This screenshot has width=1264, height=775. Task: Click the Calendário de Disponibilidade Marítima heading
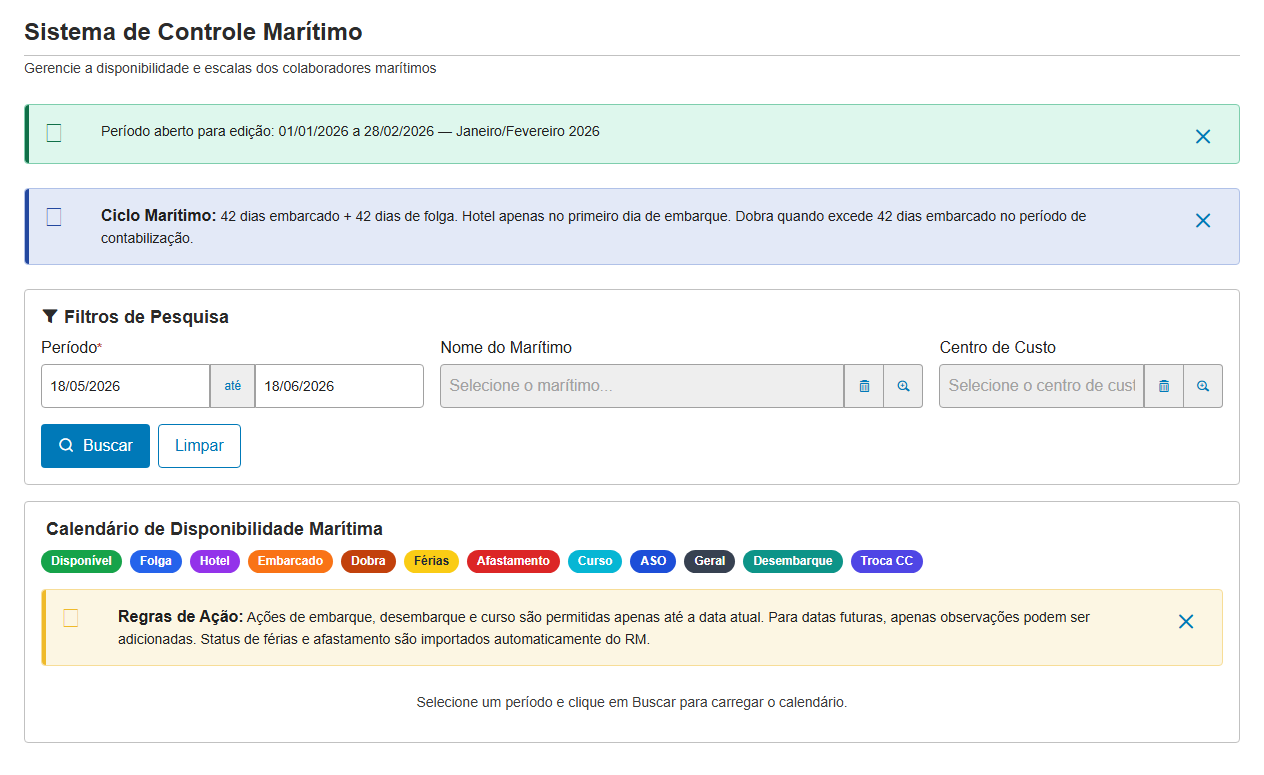coord(214,529)
